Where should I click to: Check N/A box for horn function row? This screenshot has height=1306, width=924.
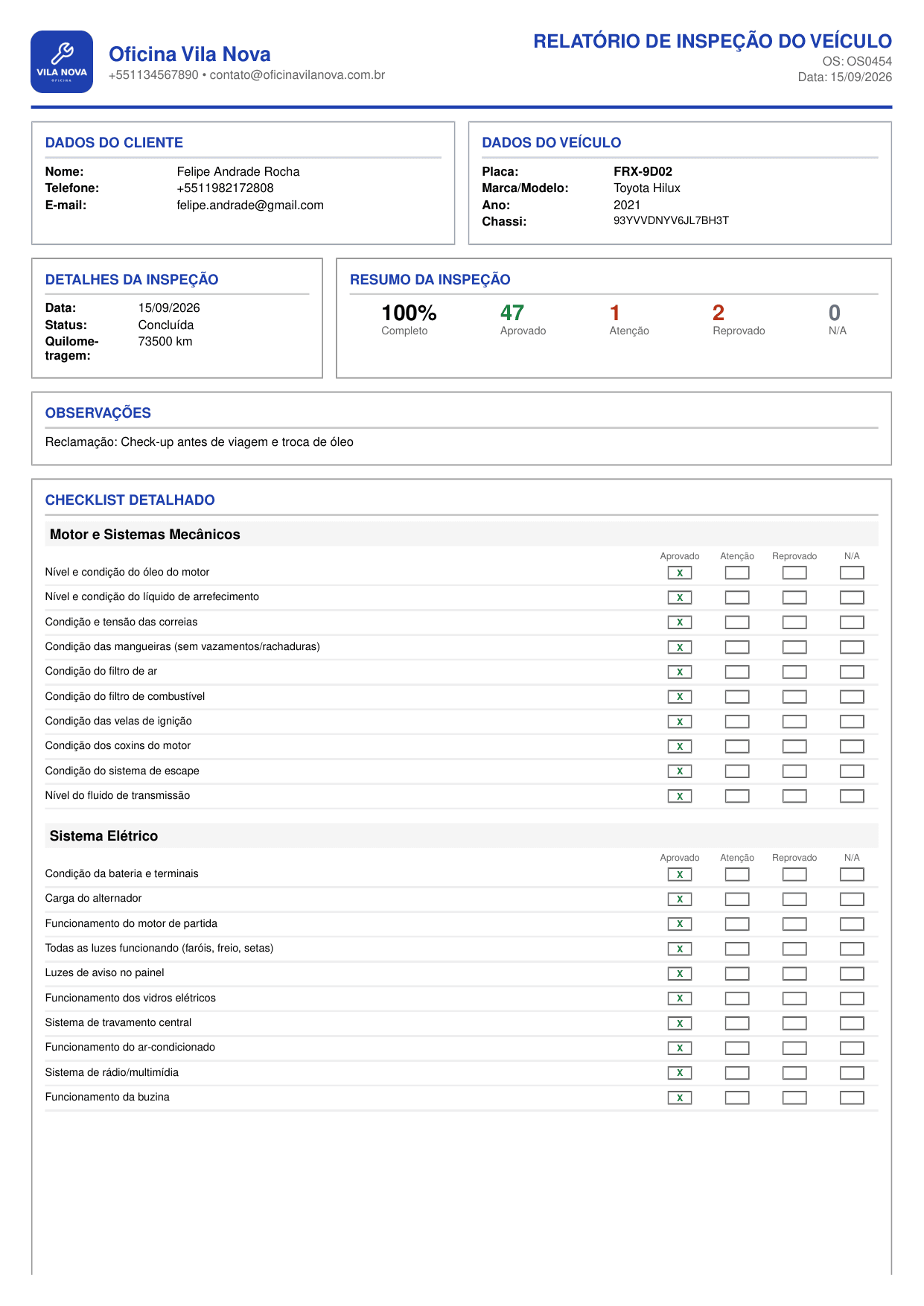(x=852, y=1098)
